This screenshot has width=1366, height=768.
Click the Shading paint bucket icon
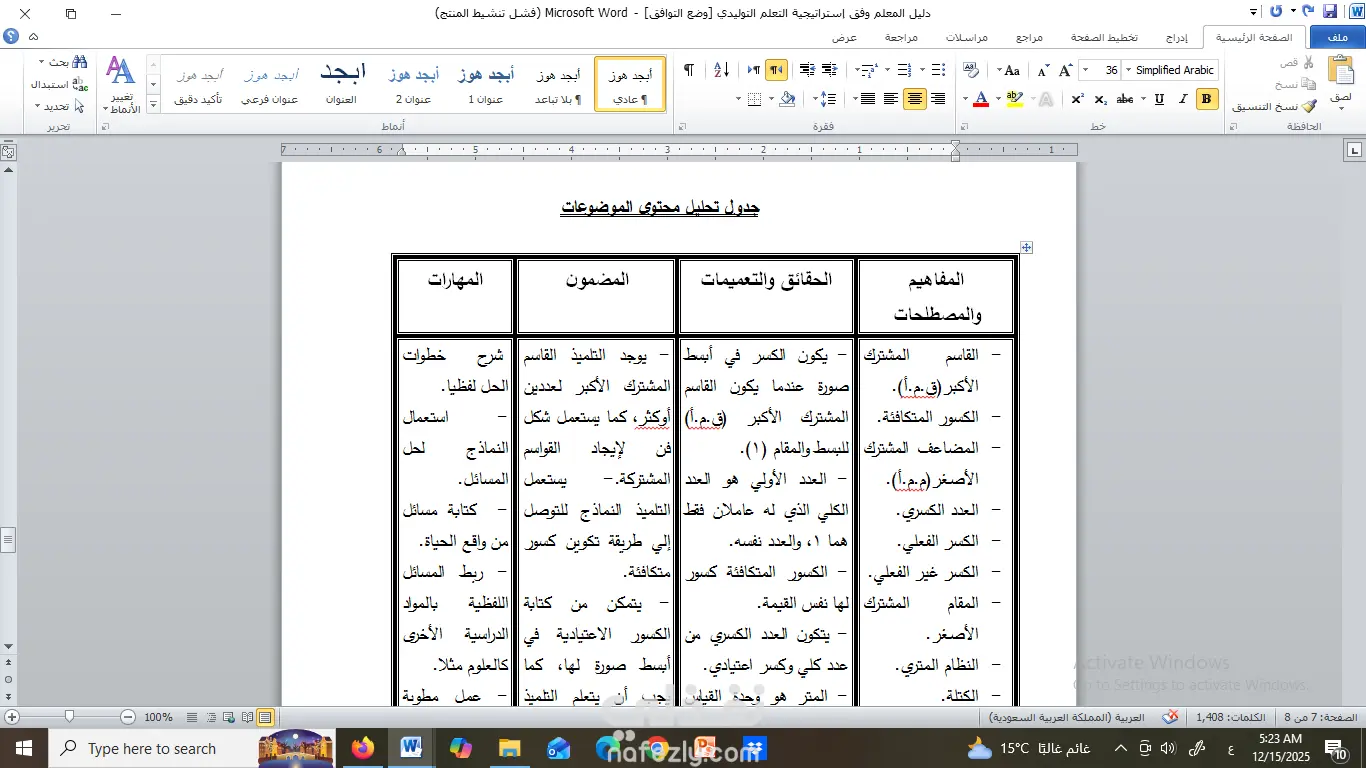(788, 99)
